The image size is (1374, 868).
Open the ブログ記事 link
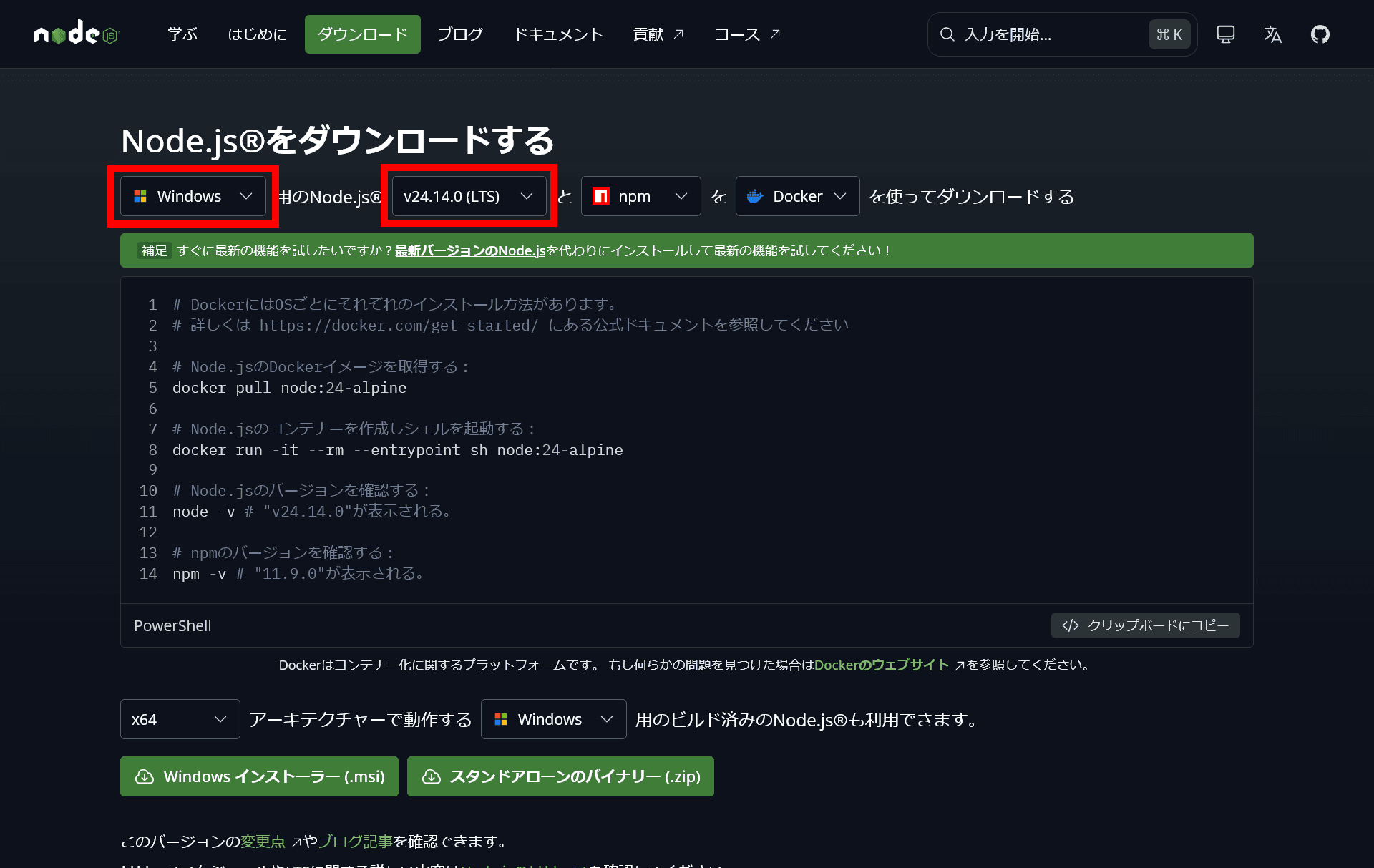pyautogui.click(x=355, y=842)
